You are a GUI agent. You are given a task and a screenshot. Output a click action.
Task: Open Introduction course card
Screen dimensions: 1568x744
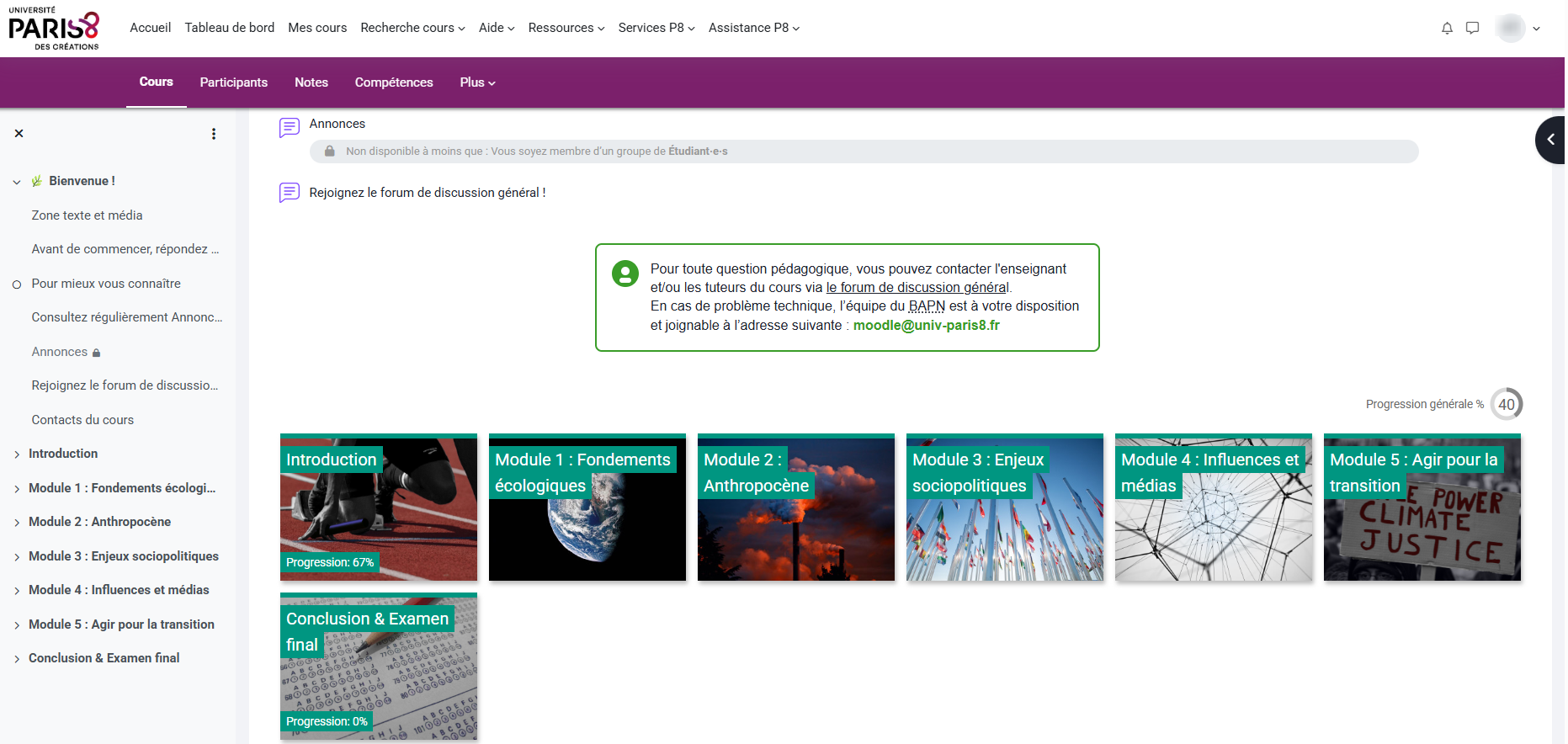(379, 508)
